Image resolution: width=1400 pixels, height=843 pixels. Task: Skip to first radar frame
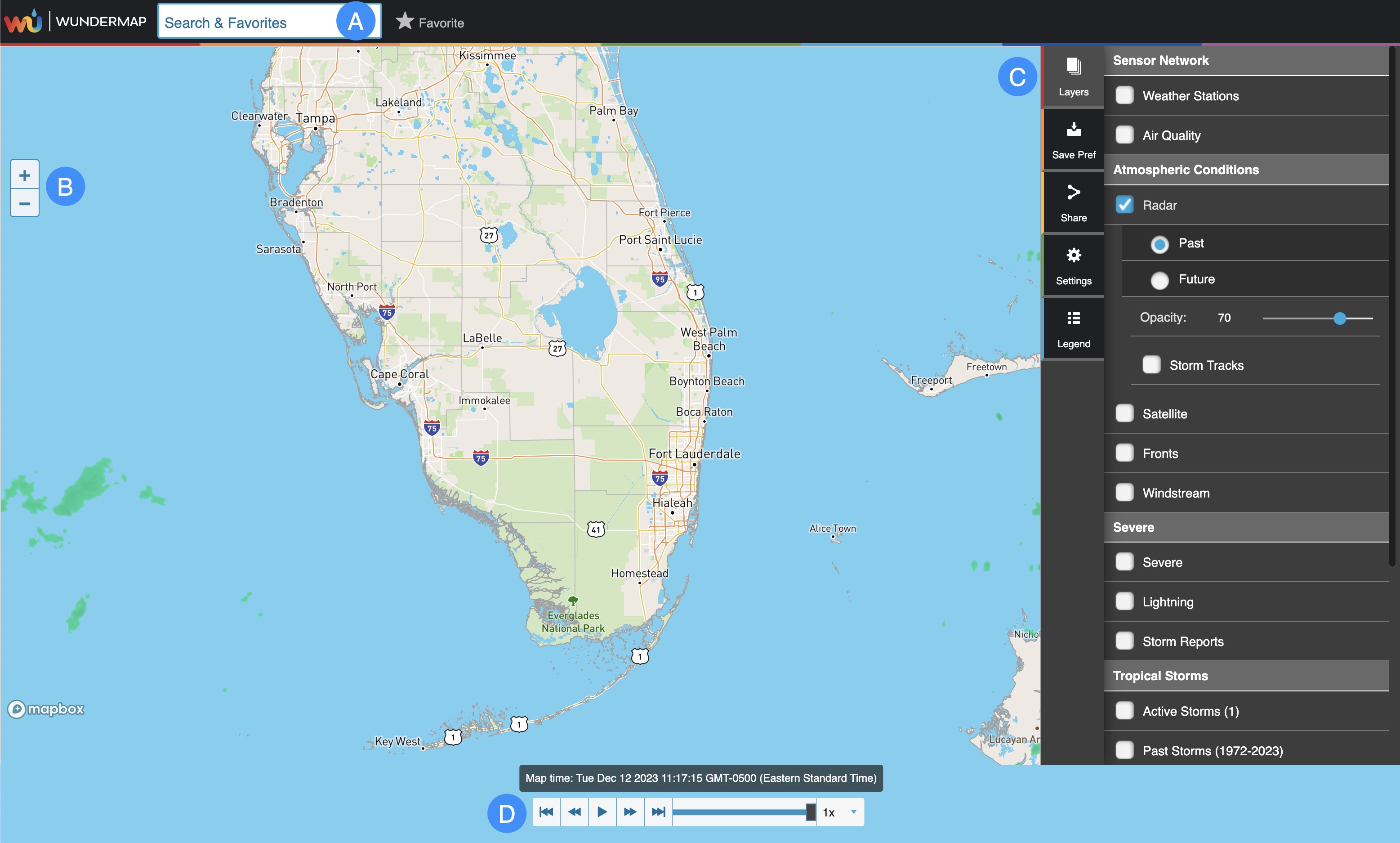click(x=546, y=812)
